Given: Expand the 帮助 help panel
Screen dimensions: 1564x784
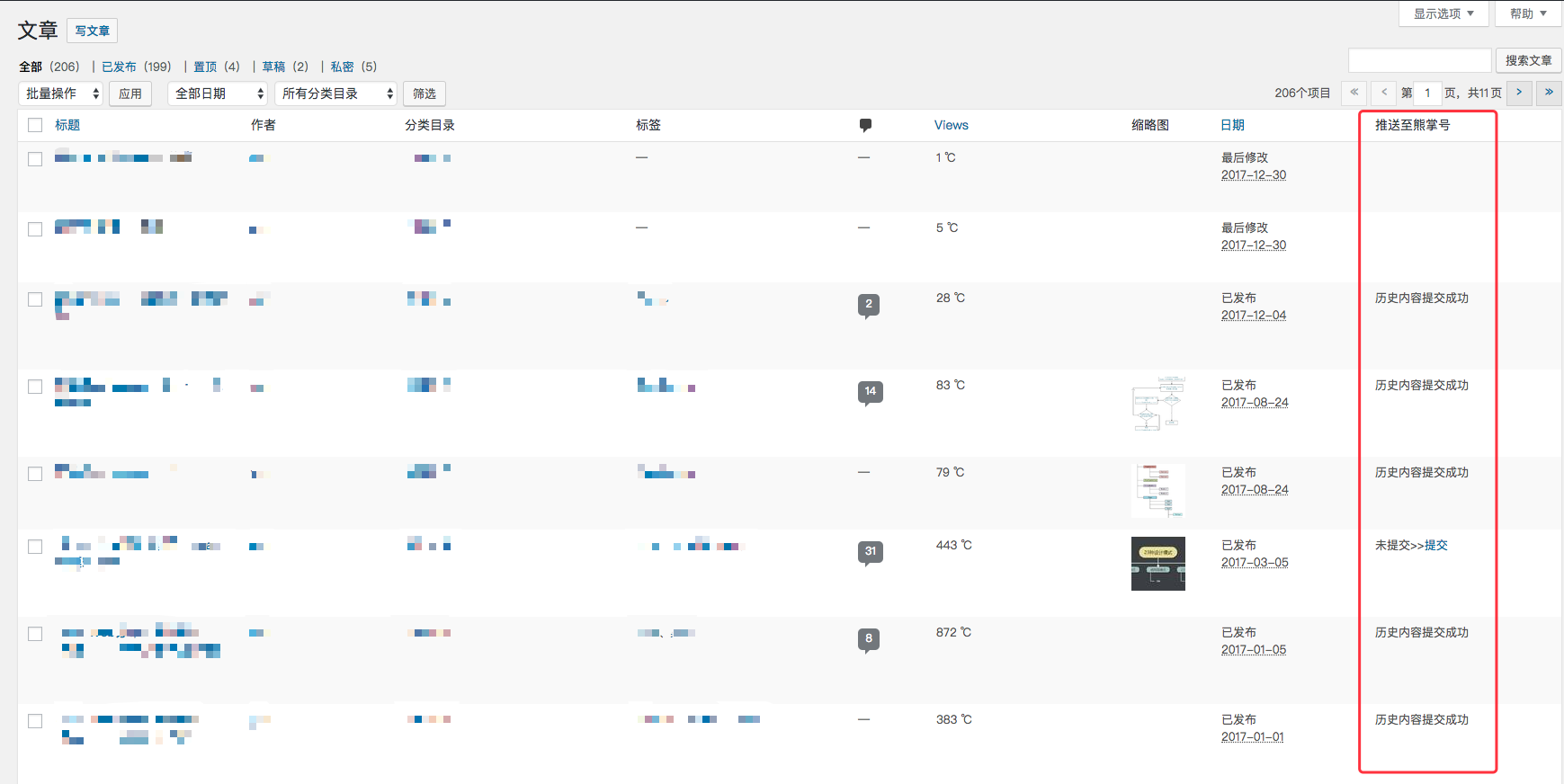Looking at the screenshot, I should click(x=1528, y=13).
